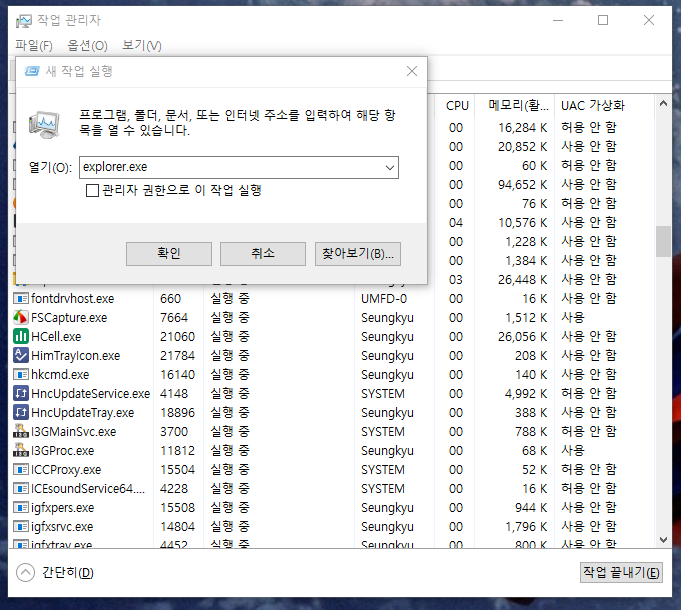
Task: Open the 보기(V) menu
Action: click(x=142, y=45)
